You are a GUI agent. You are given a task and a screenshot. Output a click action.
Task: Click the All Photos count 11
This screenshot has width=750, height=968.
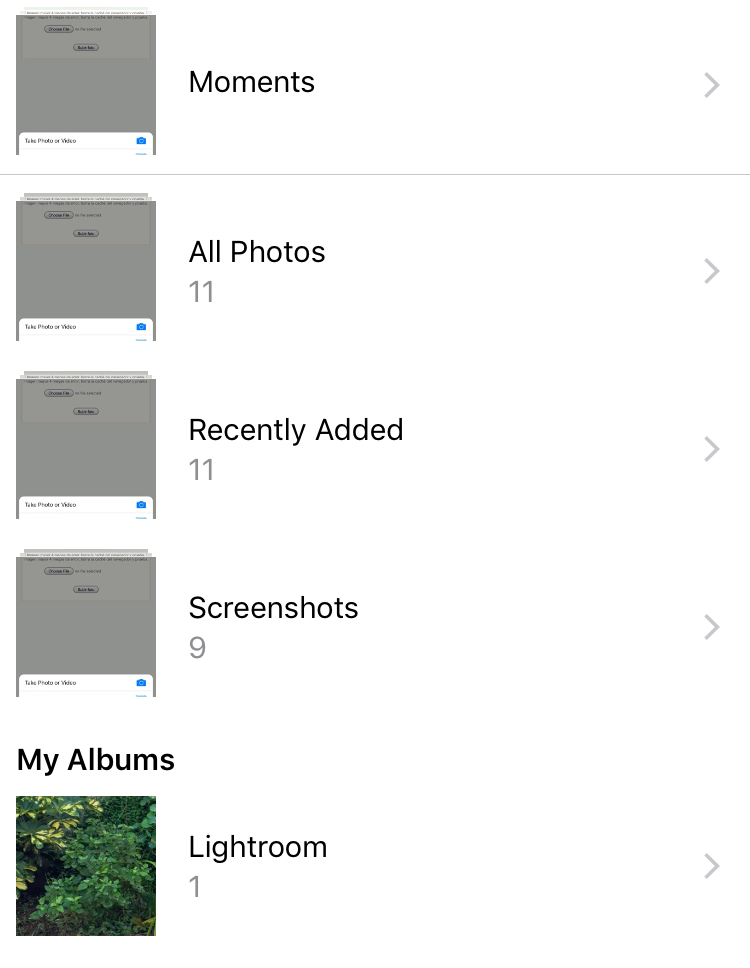click(x=201, y=292)
